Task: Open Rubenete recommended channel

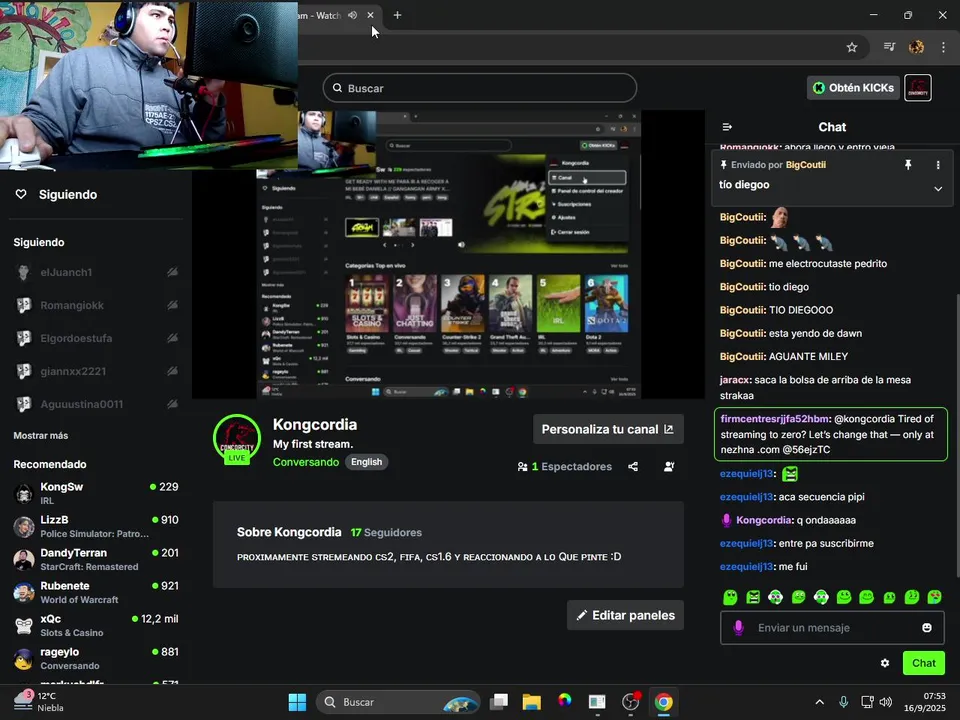Action: [96, 592]
